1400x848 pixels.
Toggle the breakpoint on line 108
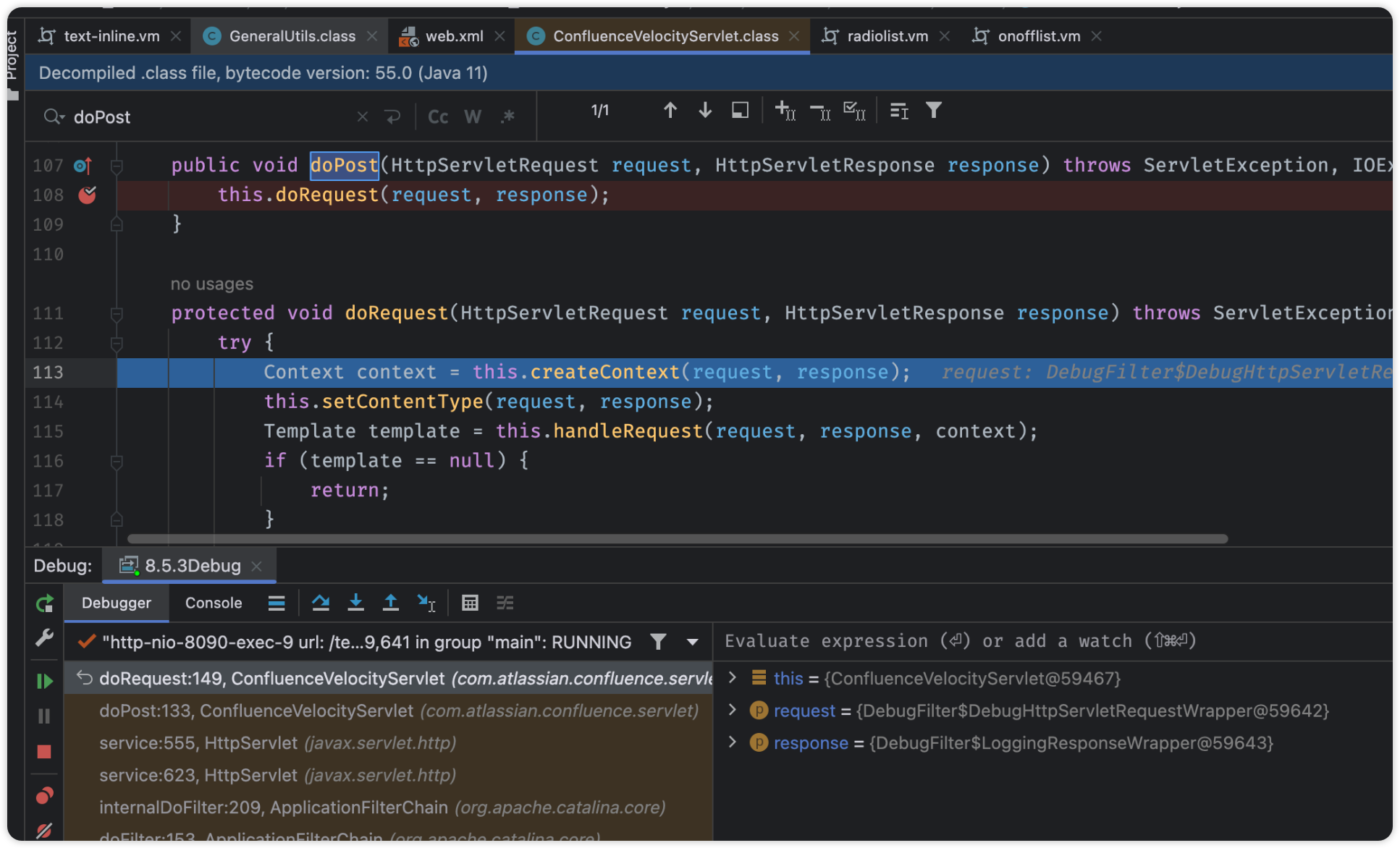coord(87,195)
